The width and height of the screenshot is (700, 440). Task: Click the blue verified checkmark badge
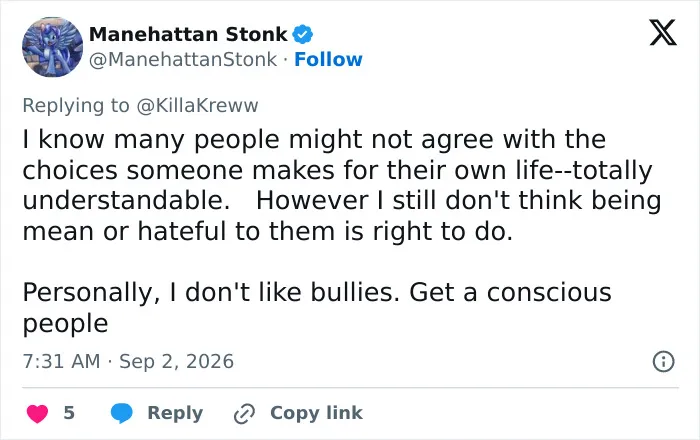click(x=303, y=34)
